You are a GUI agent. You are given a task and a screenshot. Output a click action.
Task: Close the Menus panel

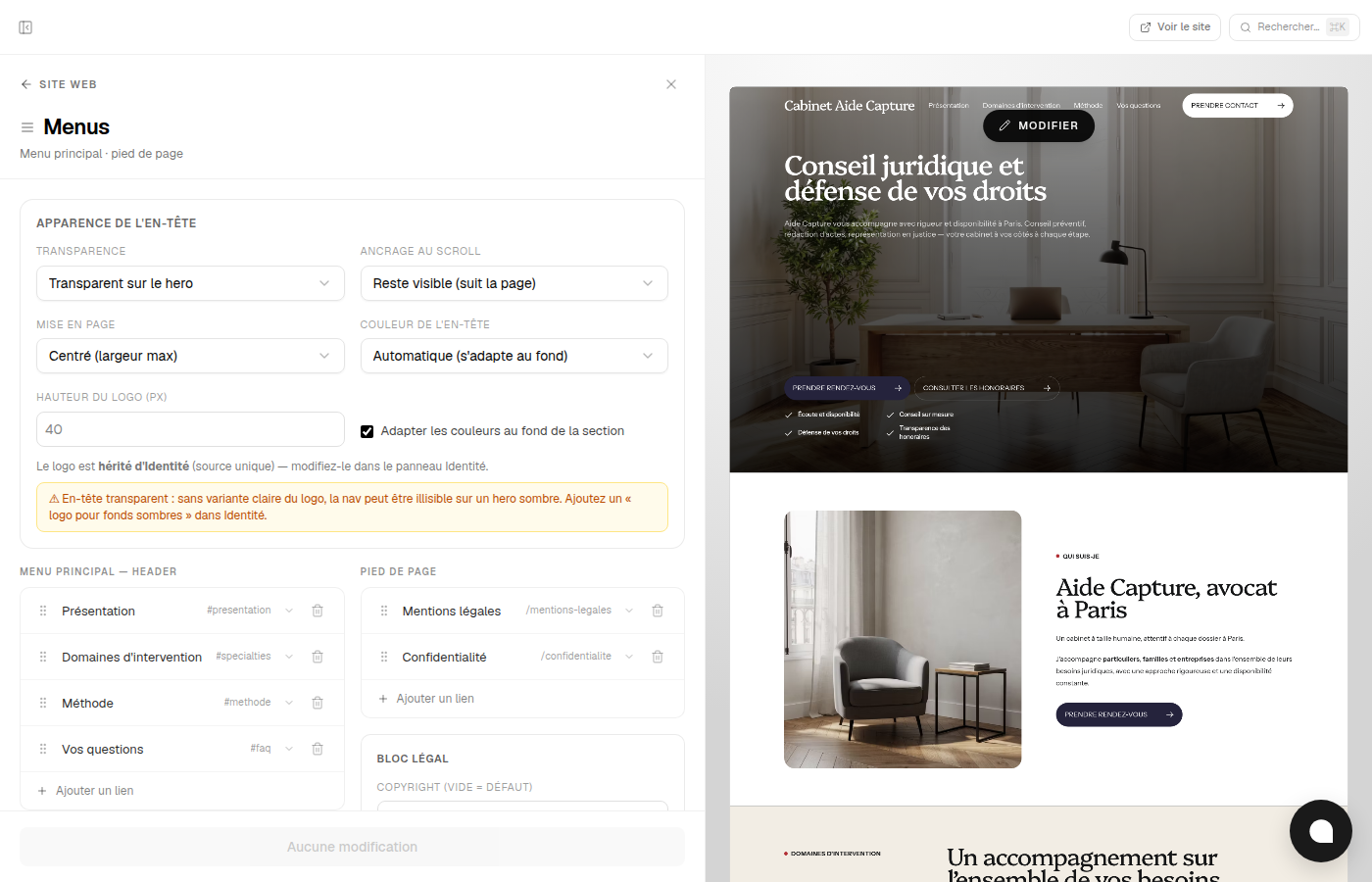pos(671,84)
